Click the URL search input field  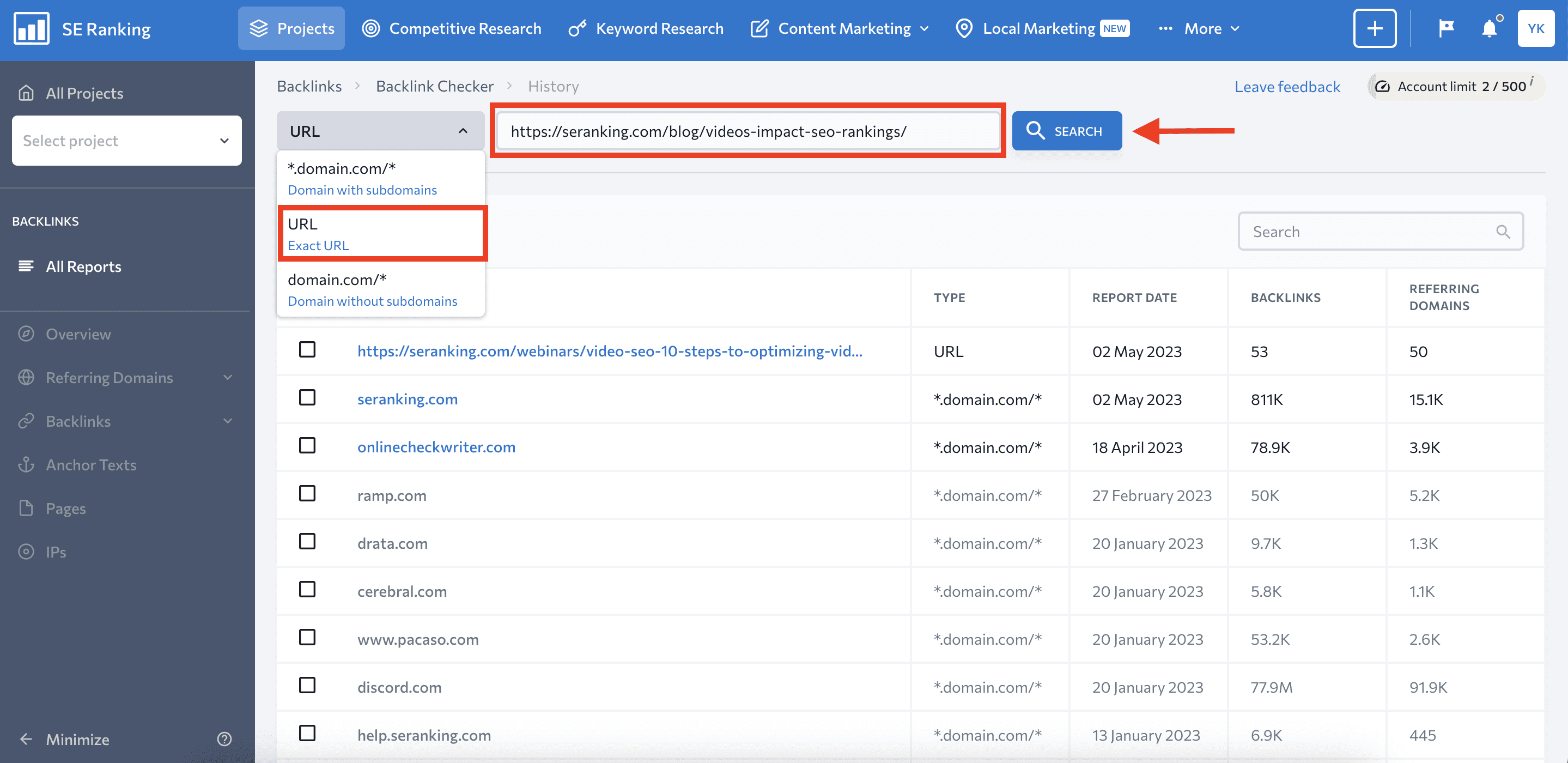749,131
